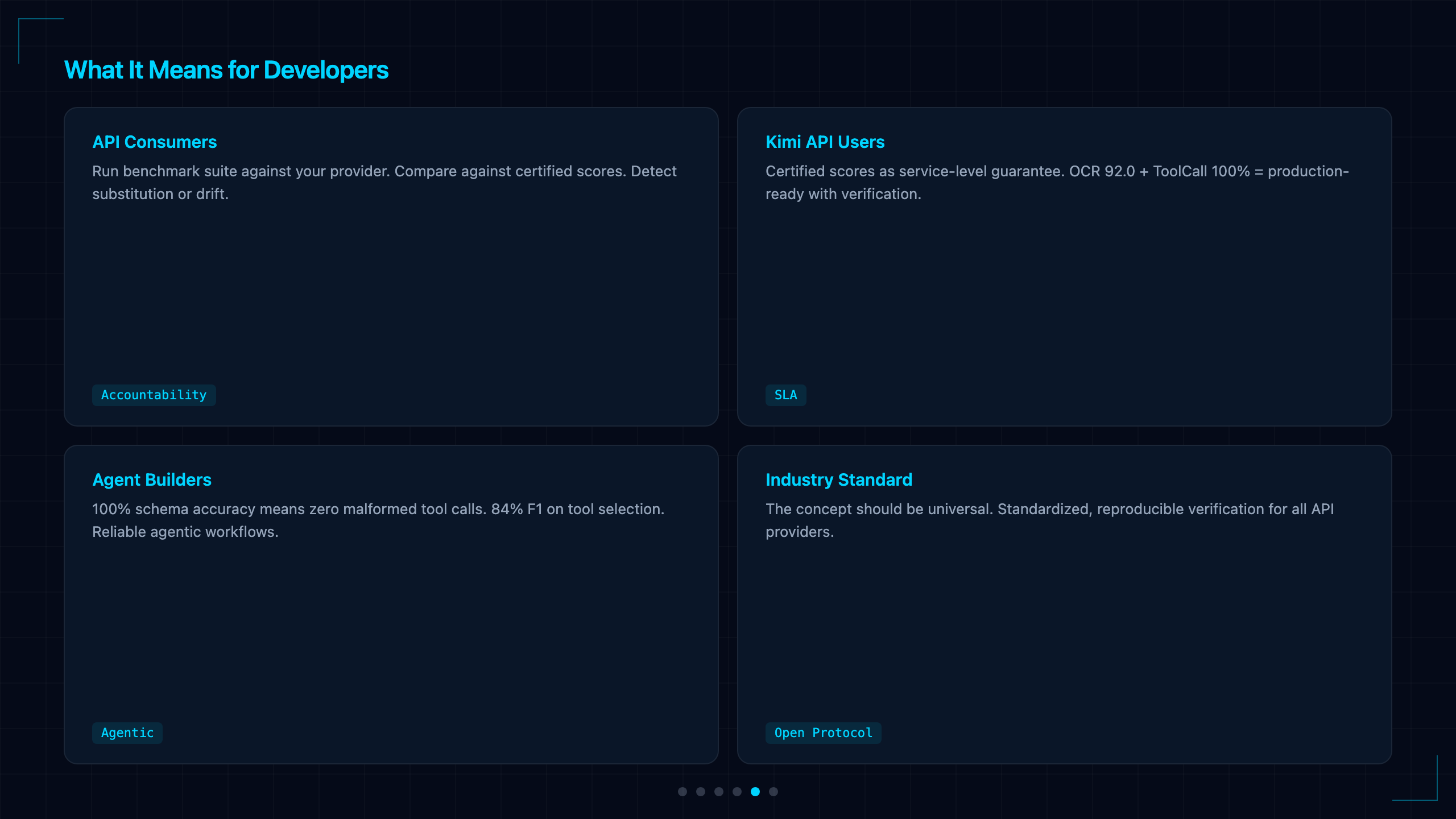Go to the first slide dot
Viewport: 1456px width, 819px height.
pyautogui.click(x=682, y=792)
